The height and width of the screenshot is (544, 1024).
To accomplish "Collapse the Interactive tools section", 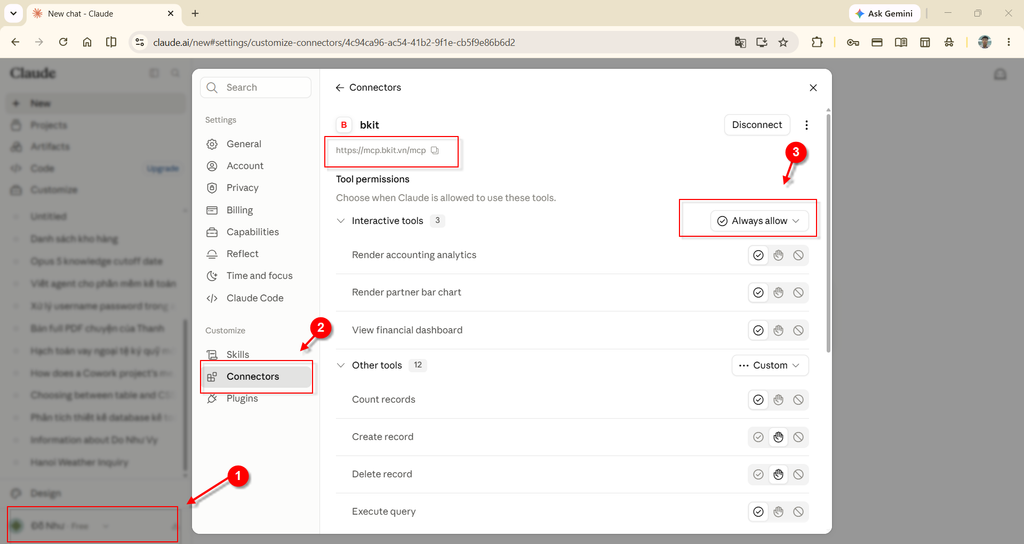I will [340, 221].
